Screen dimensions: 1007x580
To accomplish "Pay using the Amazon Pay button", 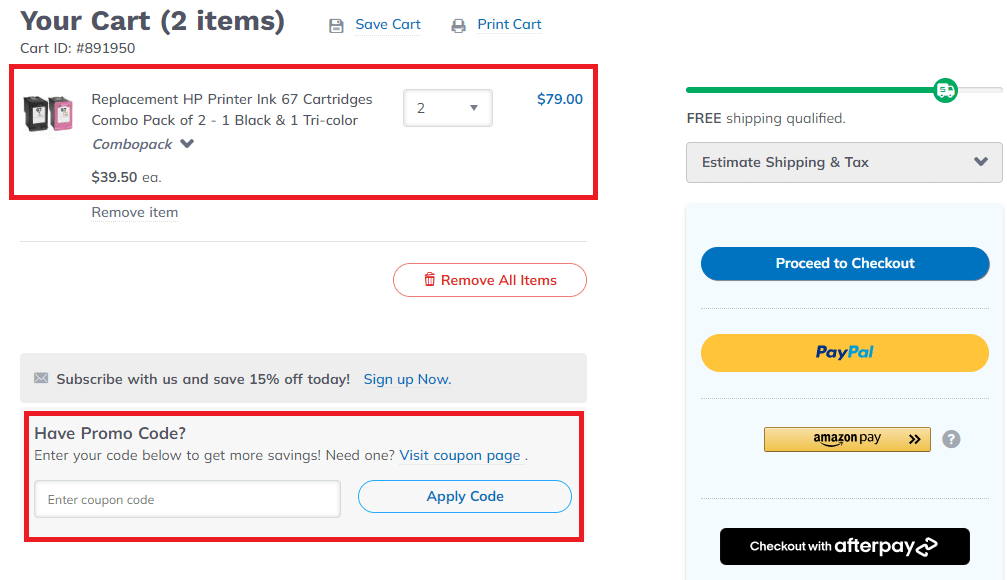I will click(x=847, y=439).
